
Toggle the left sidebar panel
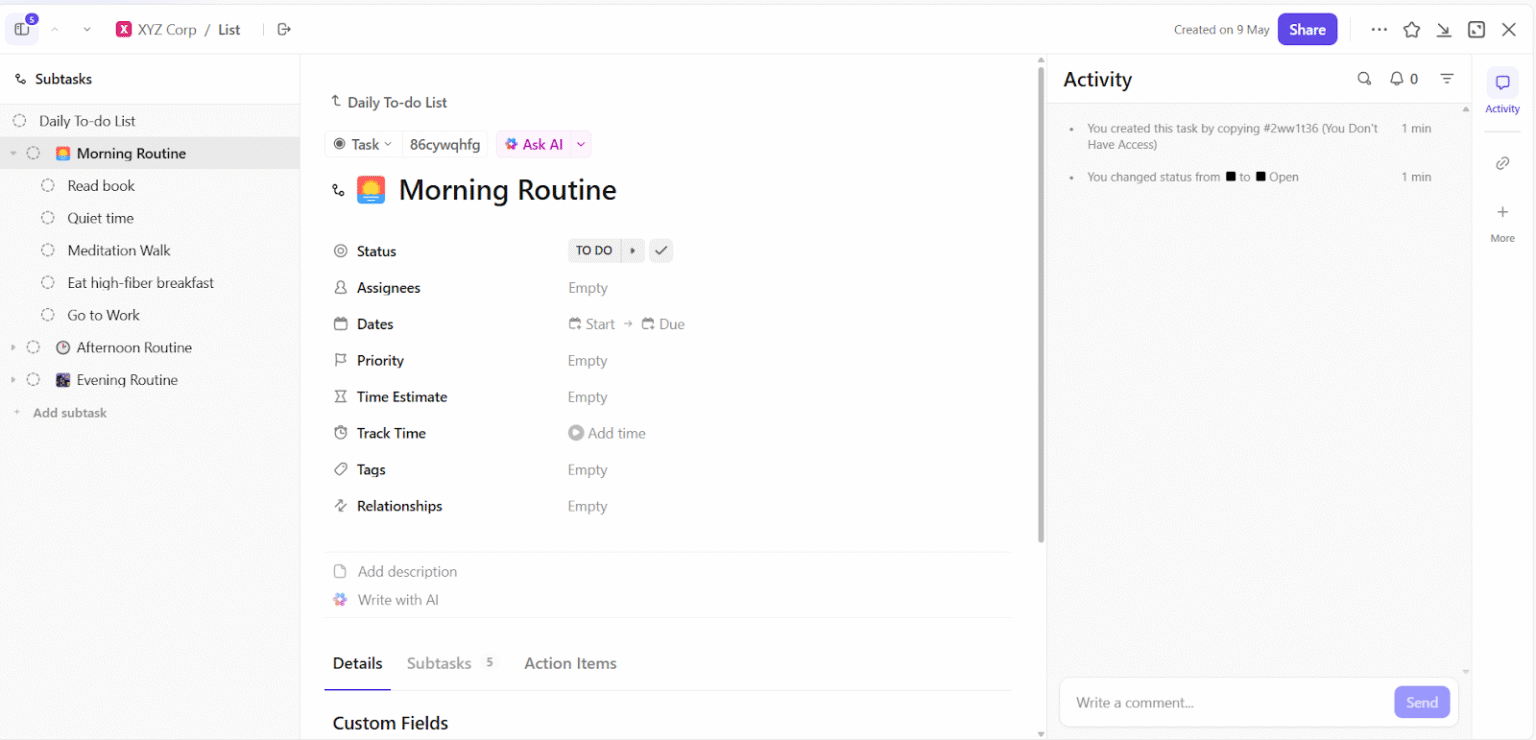[21, 29]
